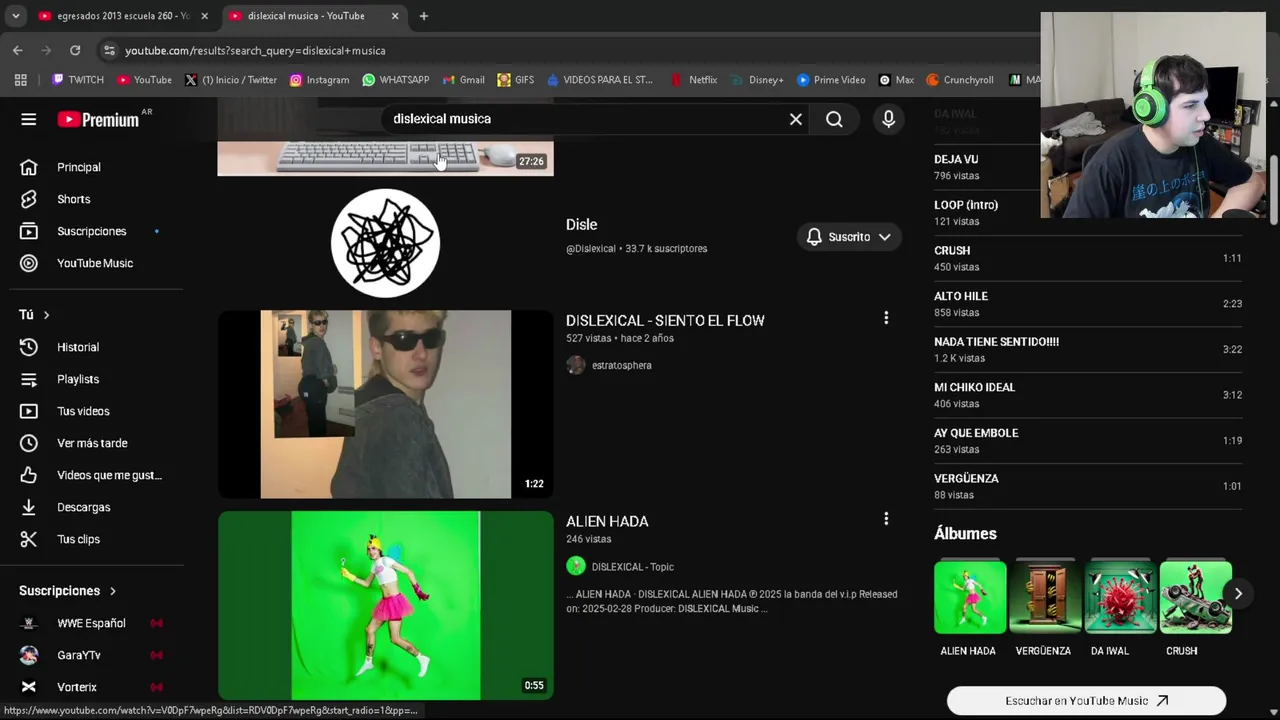Open the Crunchyroll bookmark

tap(960, 80)
